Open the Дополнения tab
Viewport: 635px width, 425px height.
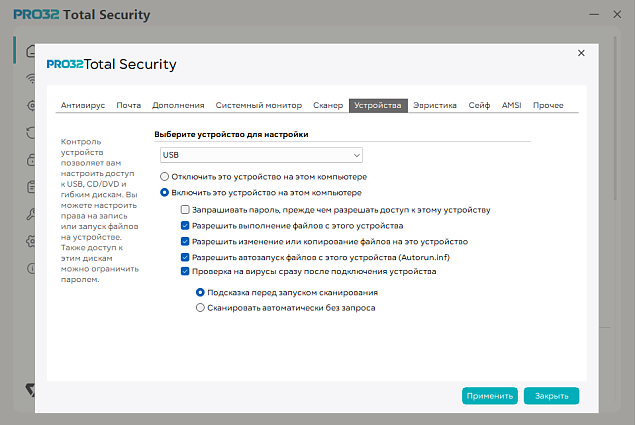pyautogui.click(x=178, y=105)
